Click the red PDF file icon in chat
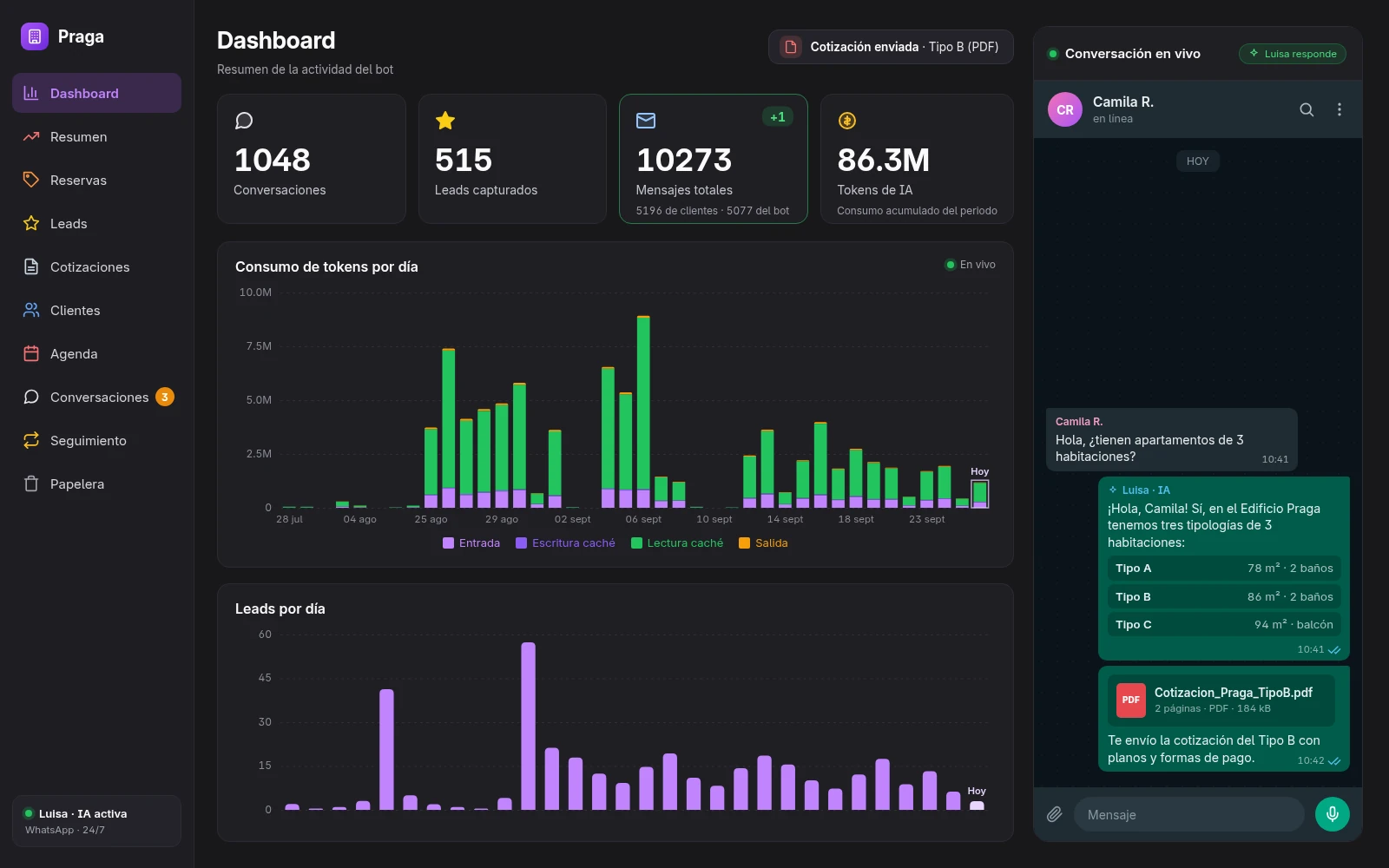The image size is (1389, 868). click(1131, 700)
